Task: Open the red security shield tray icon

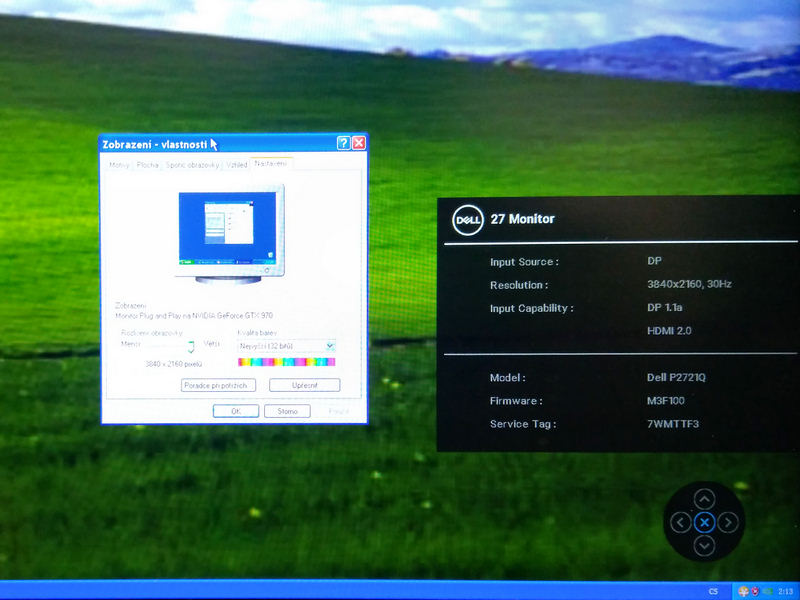Action: tap(756, 591)
